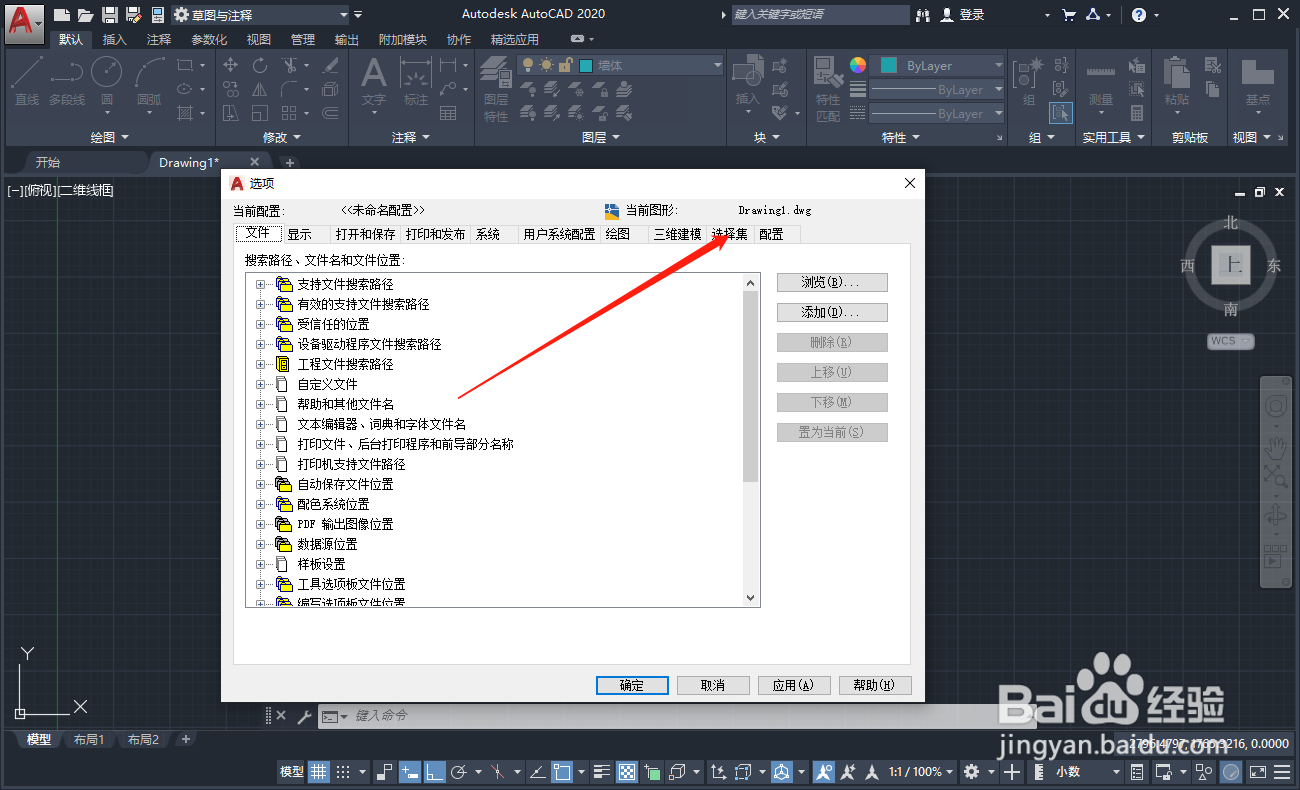Click the down arrow of the file list scrollbar
The image size is (1300, 790).
(x=751, y=598)
